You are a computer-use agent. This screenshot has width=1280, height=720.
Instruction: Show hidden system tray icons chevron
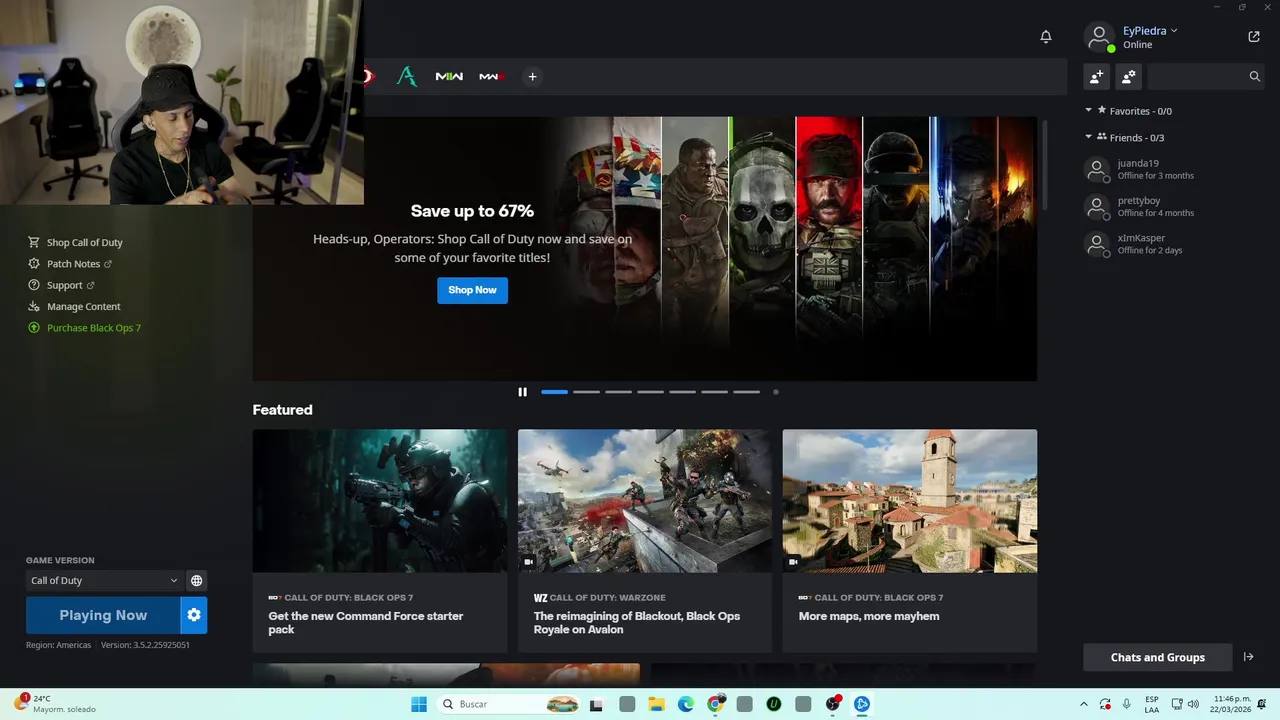point(1083,704)
